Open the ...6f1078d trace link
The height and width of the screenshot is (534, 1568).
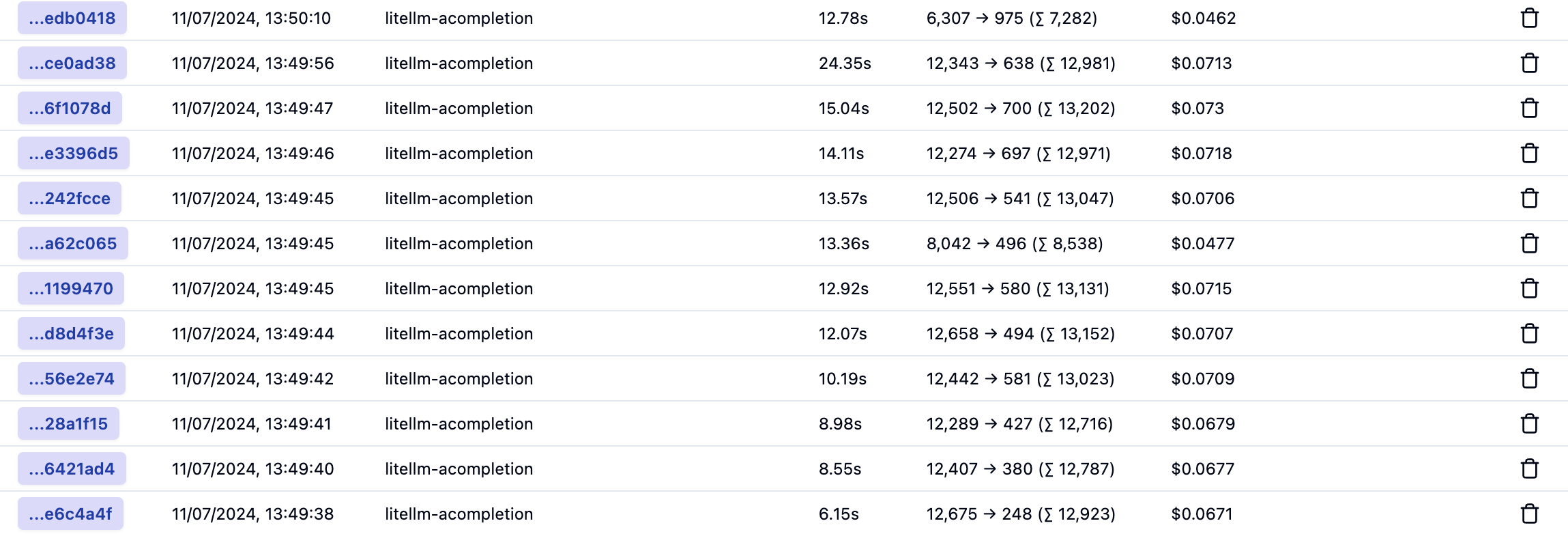(70, 109)
